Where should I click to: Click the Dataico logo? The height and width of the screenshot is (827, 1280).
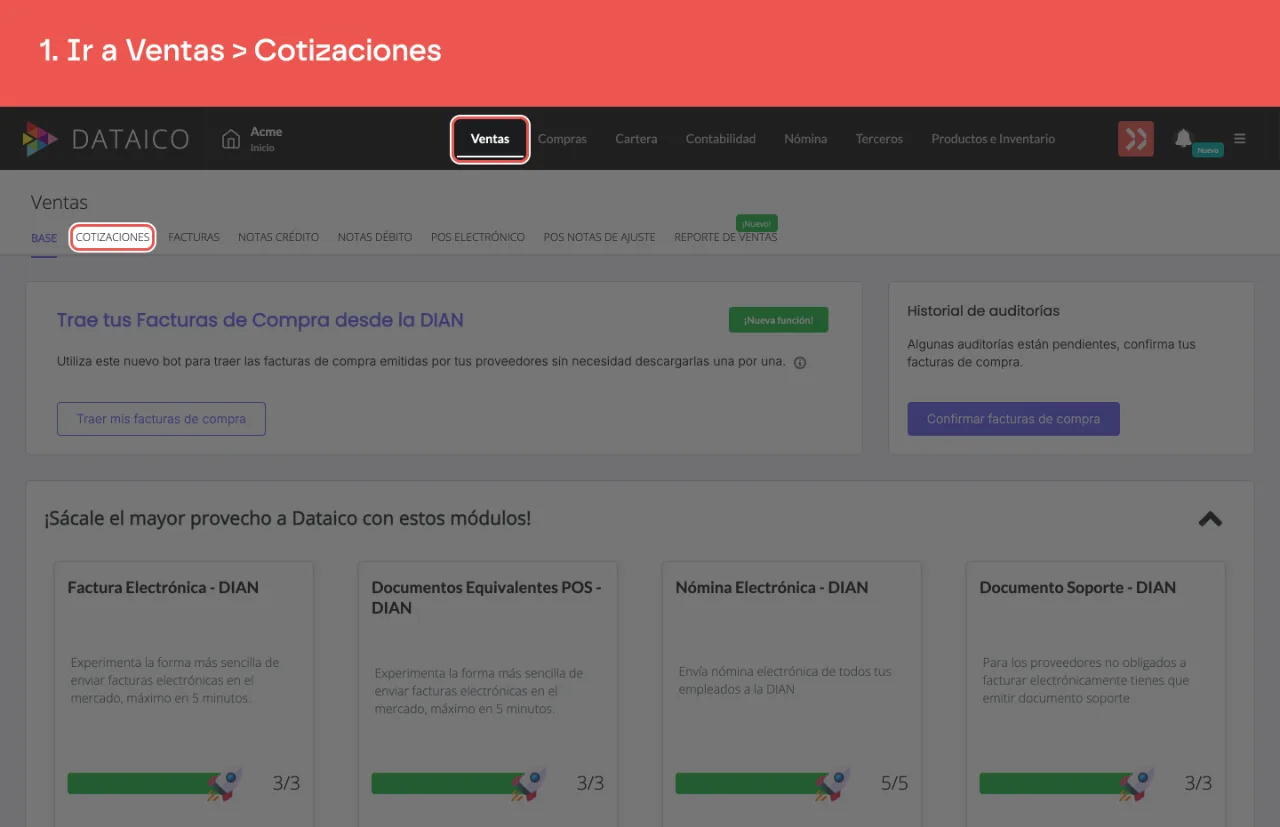pyautogui.click(x=106, y=139)
